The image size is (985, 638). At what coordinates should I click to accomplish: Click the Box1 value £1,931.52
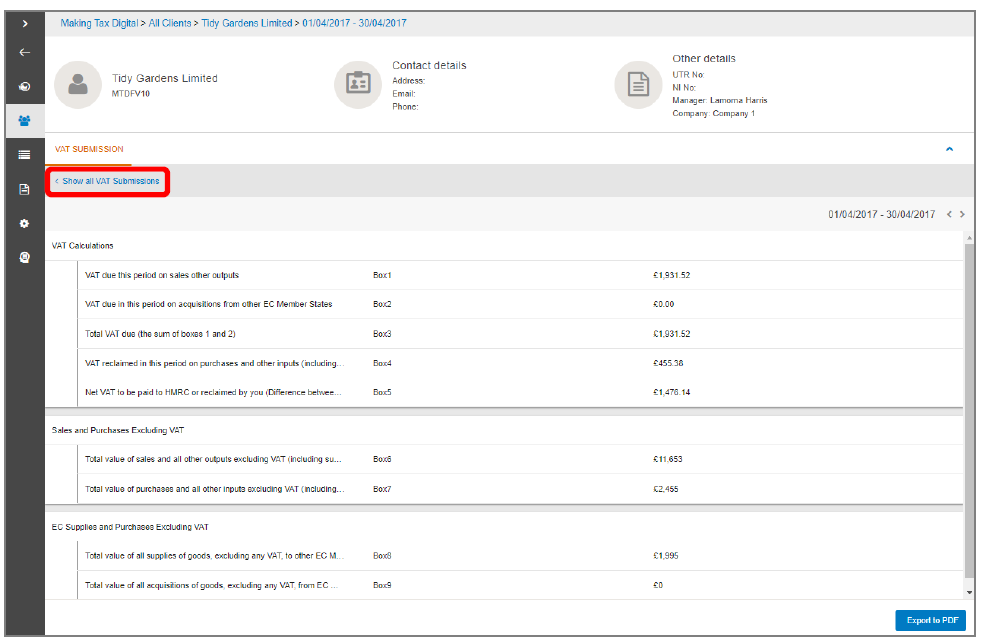(x=672, y=276)
